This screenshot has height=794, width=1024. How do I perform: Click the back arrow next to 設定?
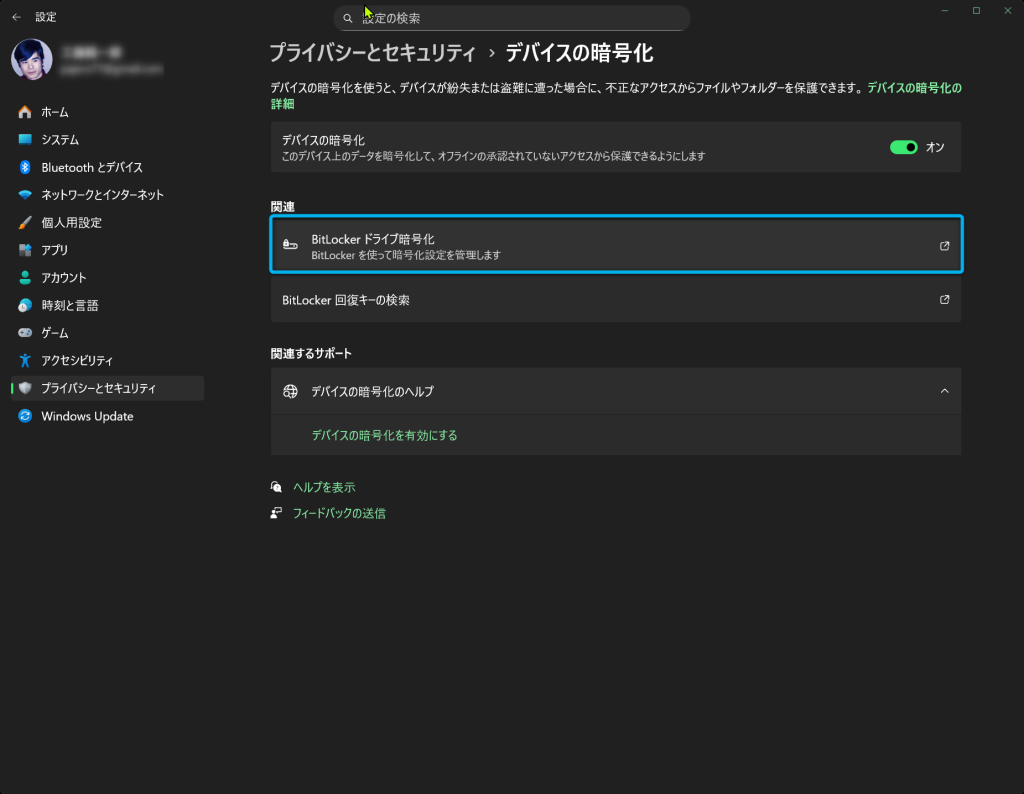[x=16, y=17]
